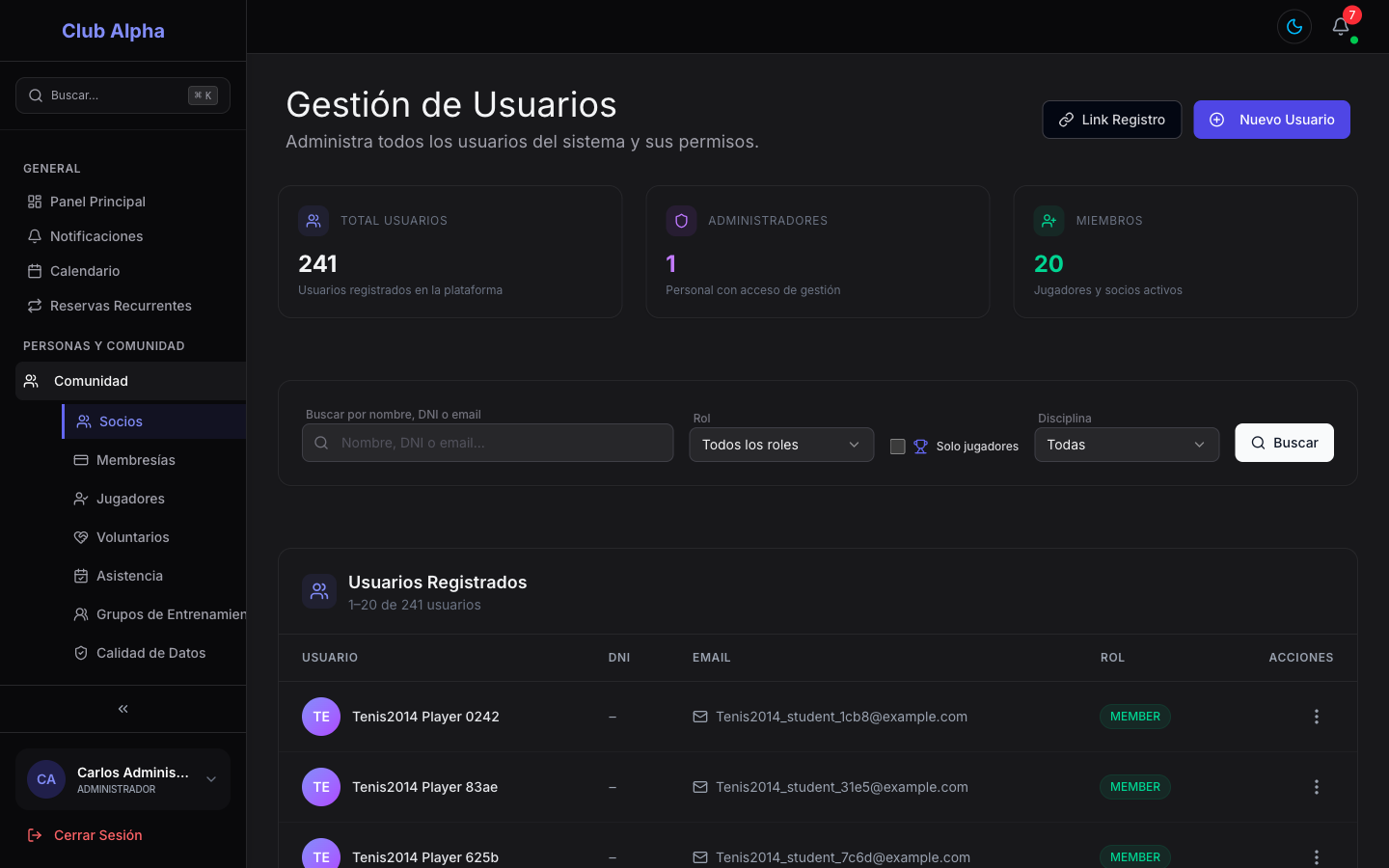Toggle dark mode moon icon
The width and height of the screenshot is (1389, 868).
pos(1294,27)
